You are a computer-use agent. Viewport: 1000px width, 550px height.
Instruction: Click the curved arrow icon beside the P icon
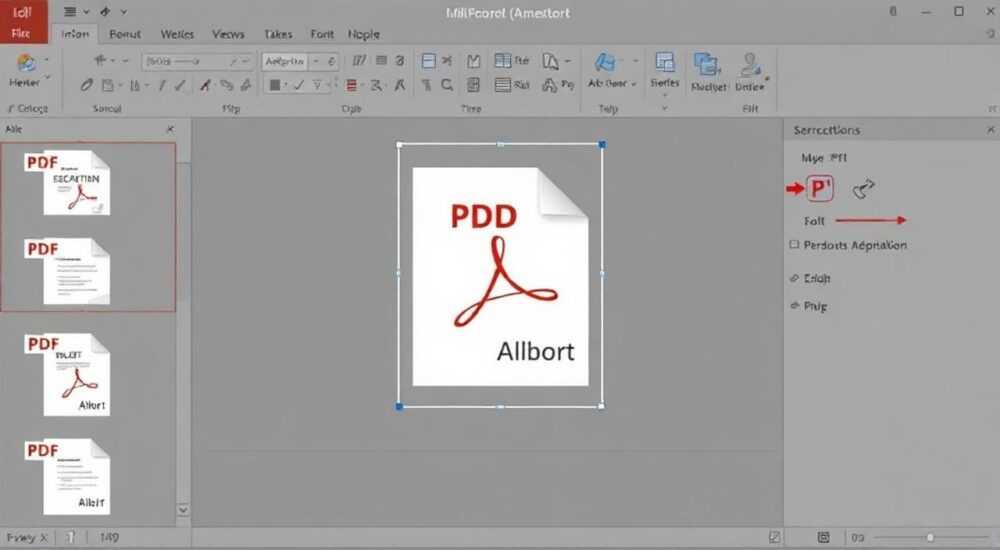click(864, 189)
